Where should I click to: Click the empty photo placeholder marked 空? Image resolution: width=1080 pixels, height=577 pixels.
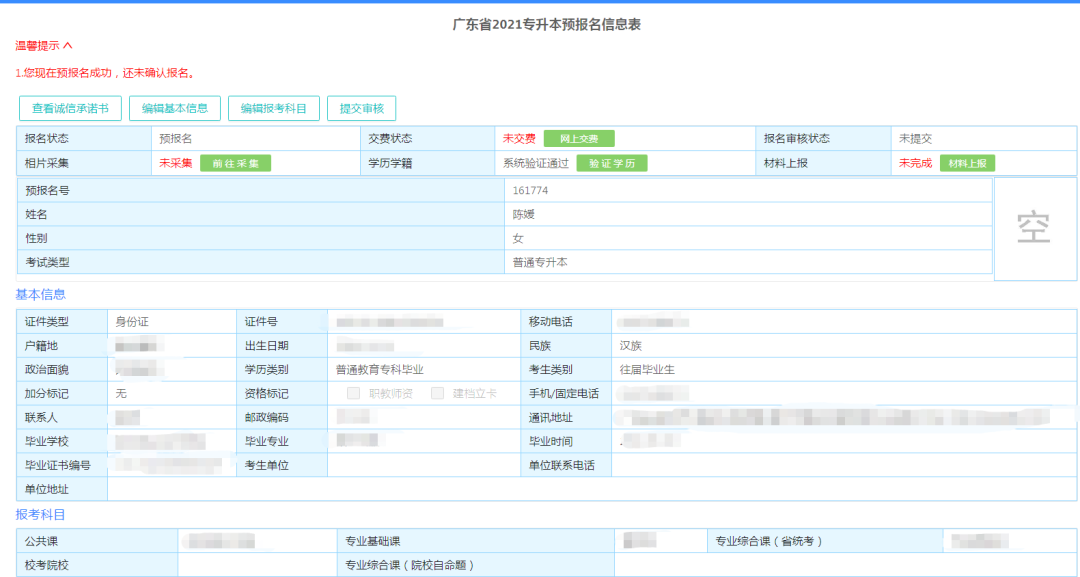1035,227
